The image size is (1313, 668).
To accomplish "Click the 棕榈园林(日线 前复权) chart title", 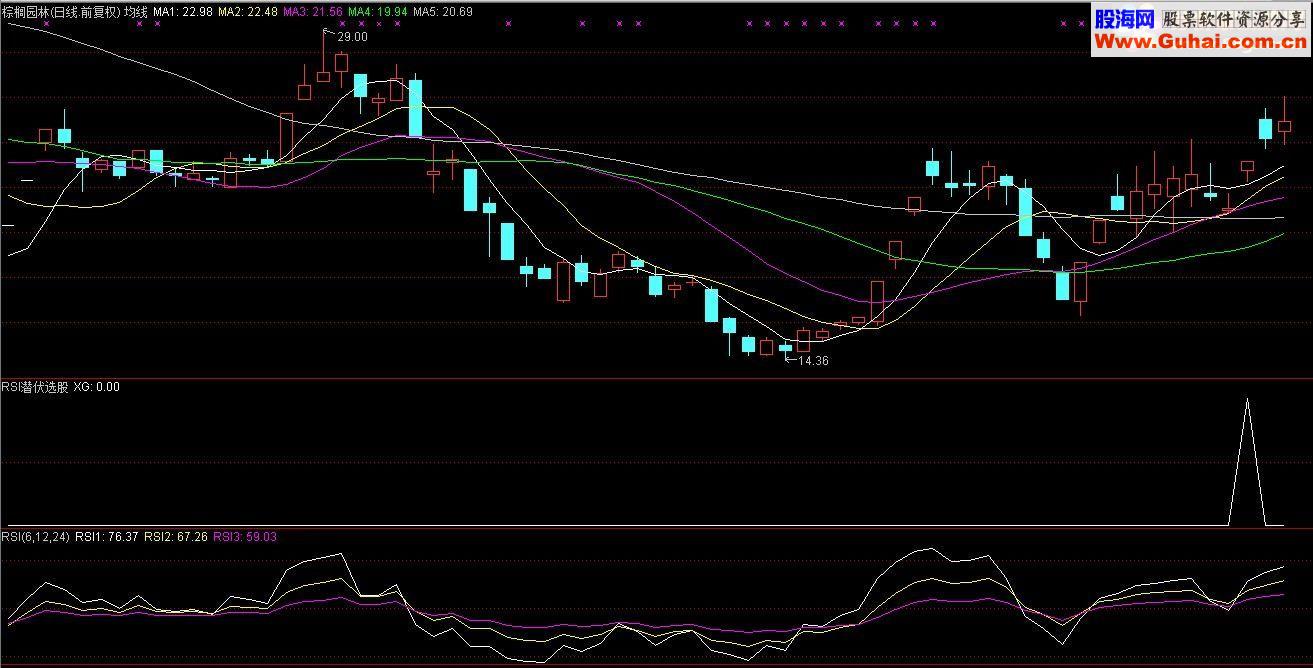I will 61,12.
